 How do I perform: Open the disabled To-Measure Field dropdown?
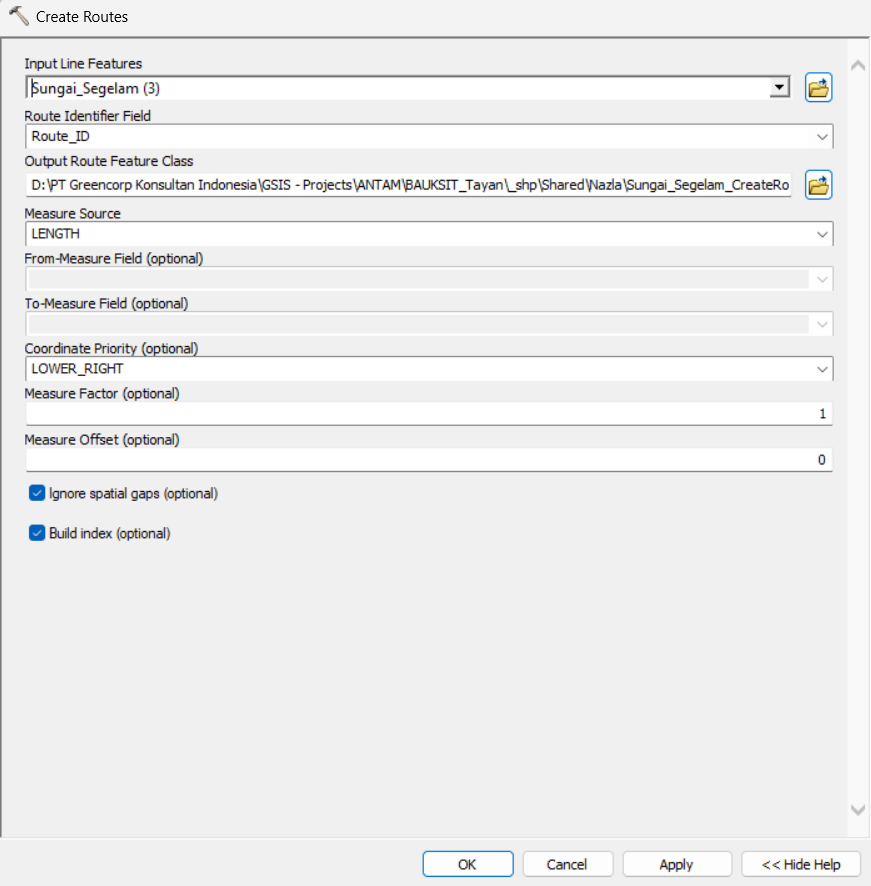click(x=822, y=324)
